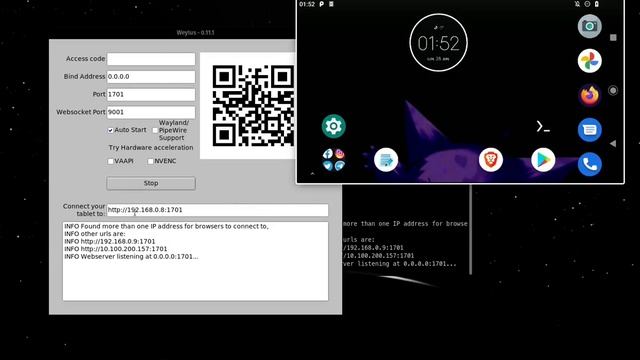Uncheck the Auto Start checkbox
The image size is (640, 360).
tap(110, 130)
